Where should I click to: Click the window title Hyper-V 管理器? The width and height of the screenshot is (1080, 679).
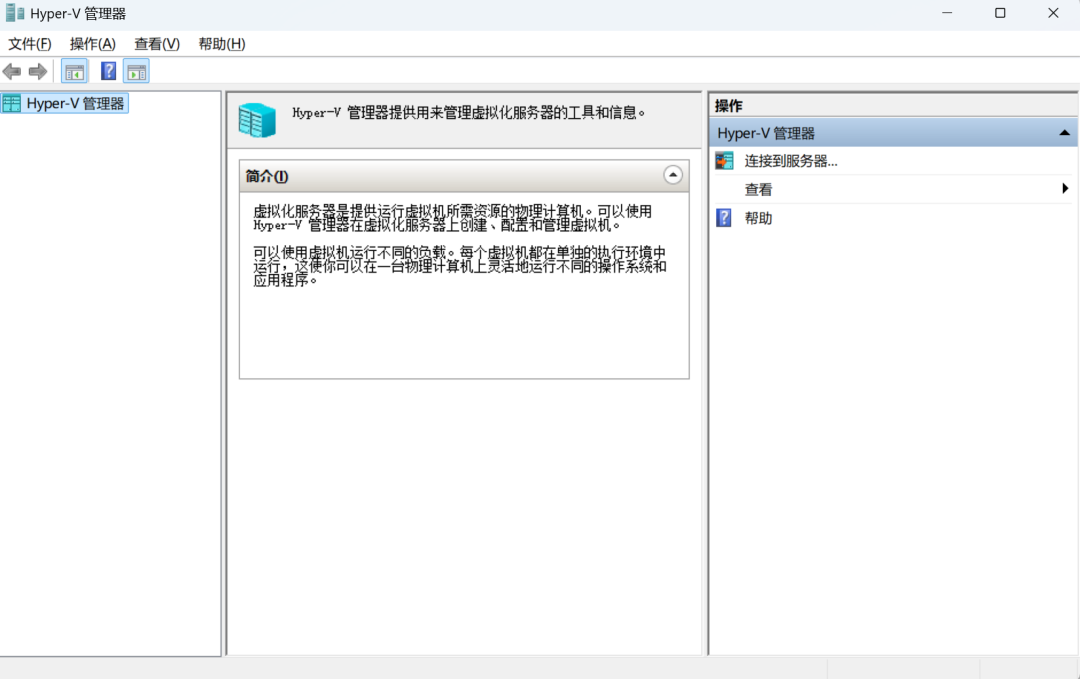(78, 14)
